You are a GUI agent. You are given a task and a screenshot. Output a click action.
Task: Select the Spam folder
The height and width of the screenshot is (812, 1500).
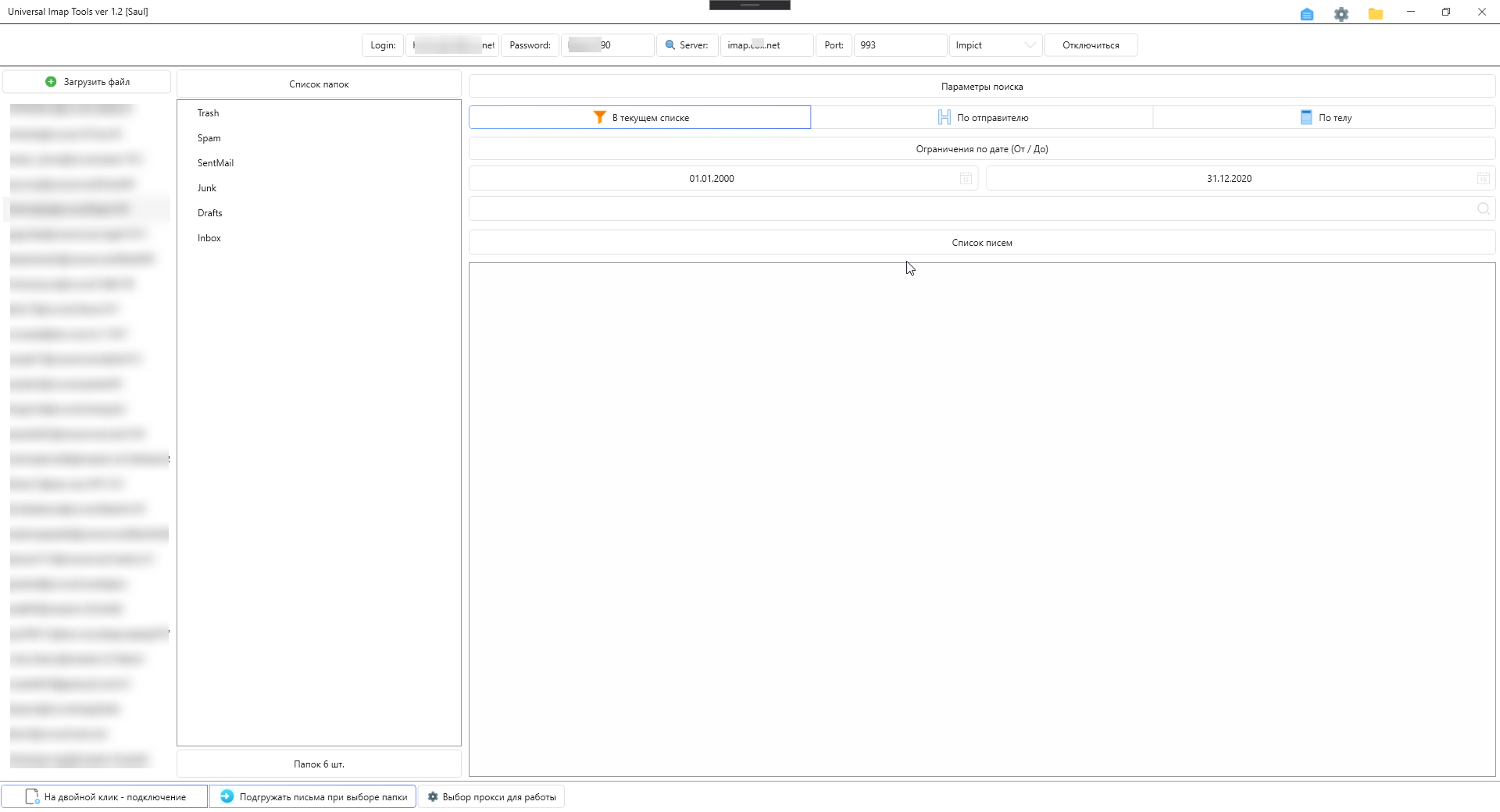[209, 138]
